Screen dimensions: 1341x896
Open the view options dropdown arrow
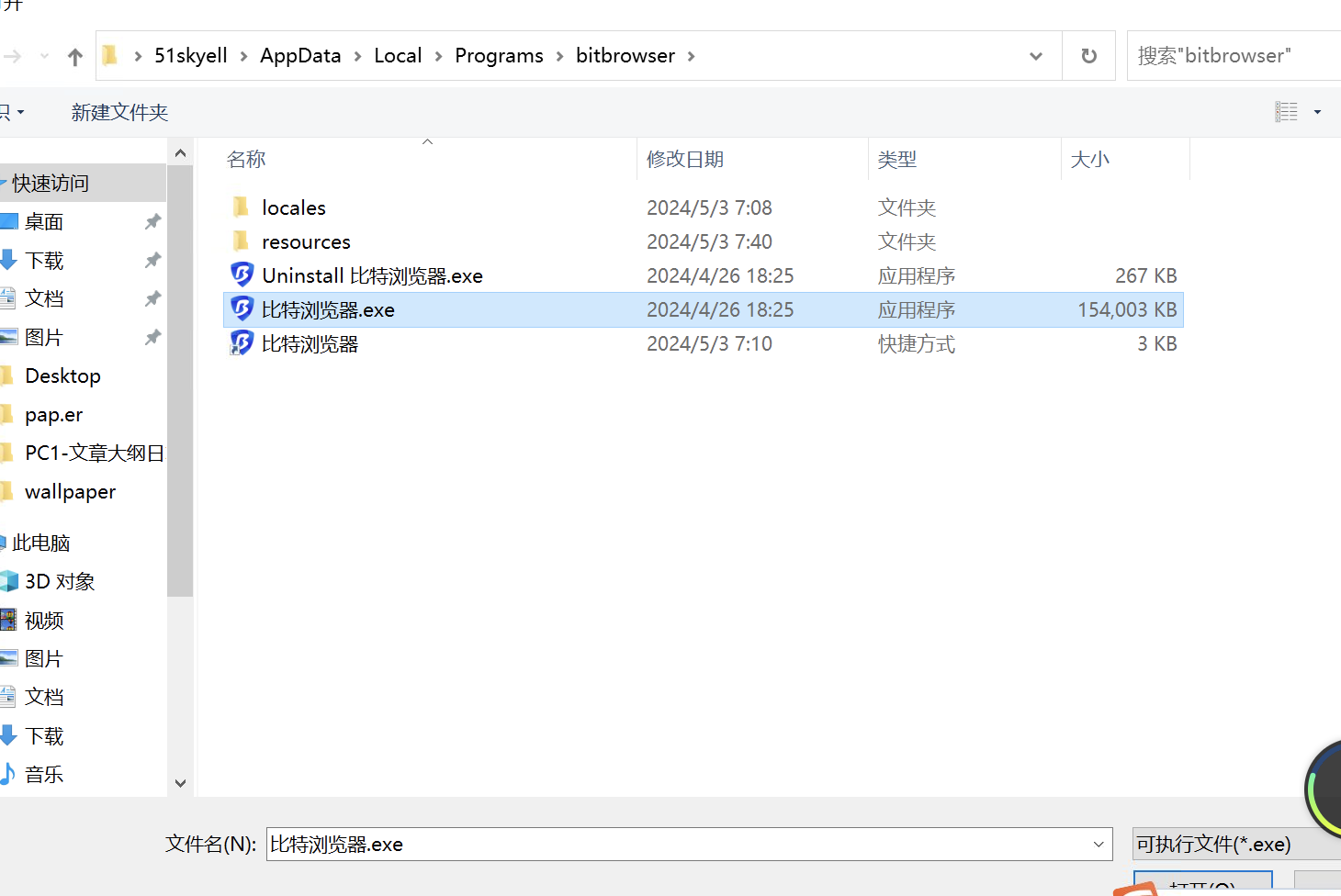tap(1317, 112)
